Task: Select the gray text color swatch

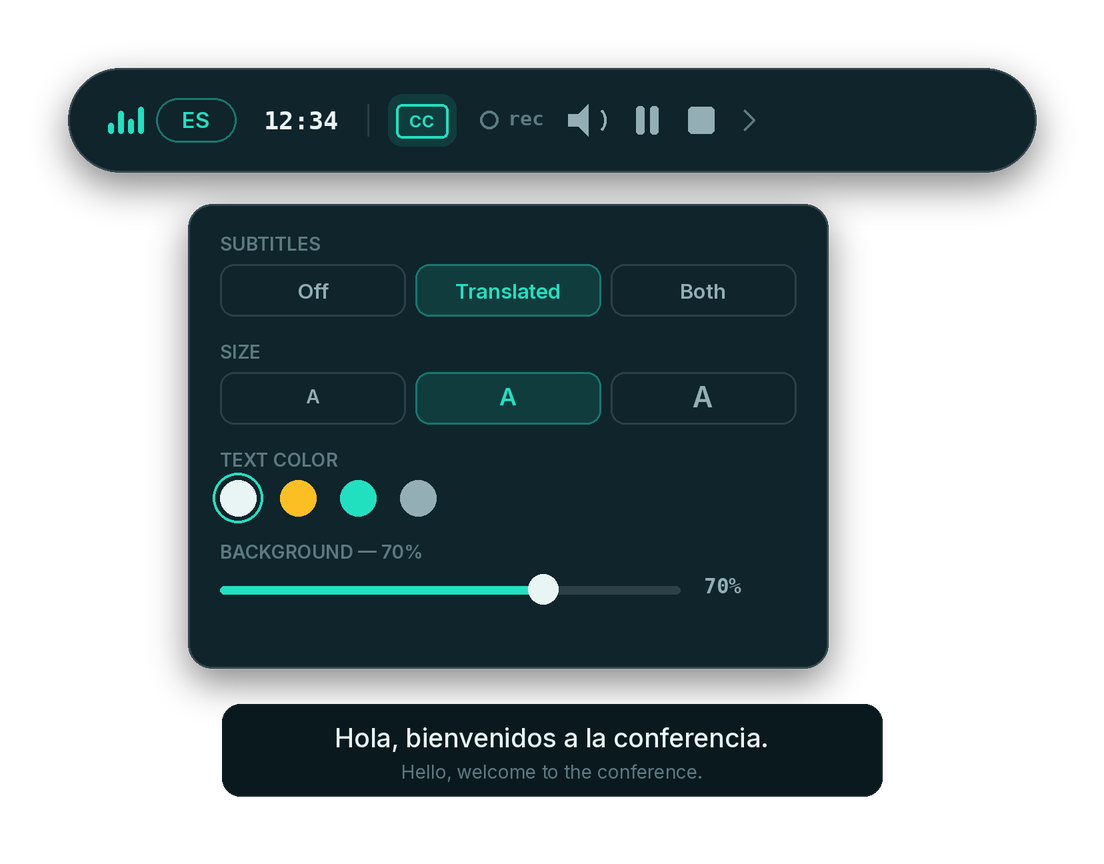Action: 418,499
